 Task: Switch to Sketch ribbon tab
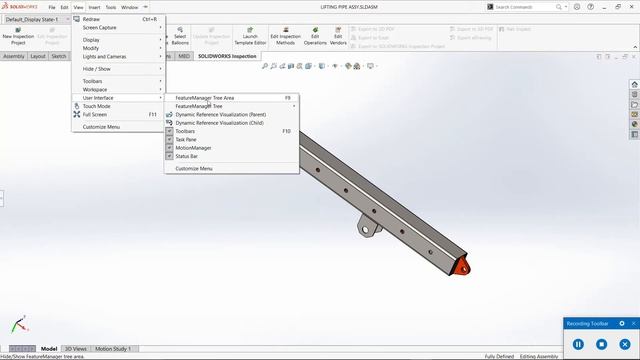pos(59,56)
